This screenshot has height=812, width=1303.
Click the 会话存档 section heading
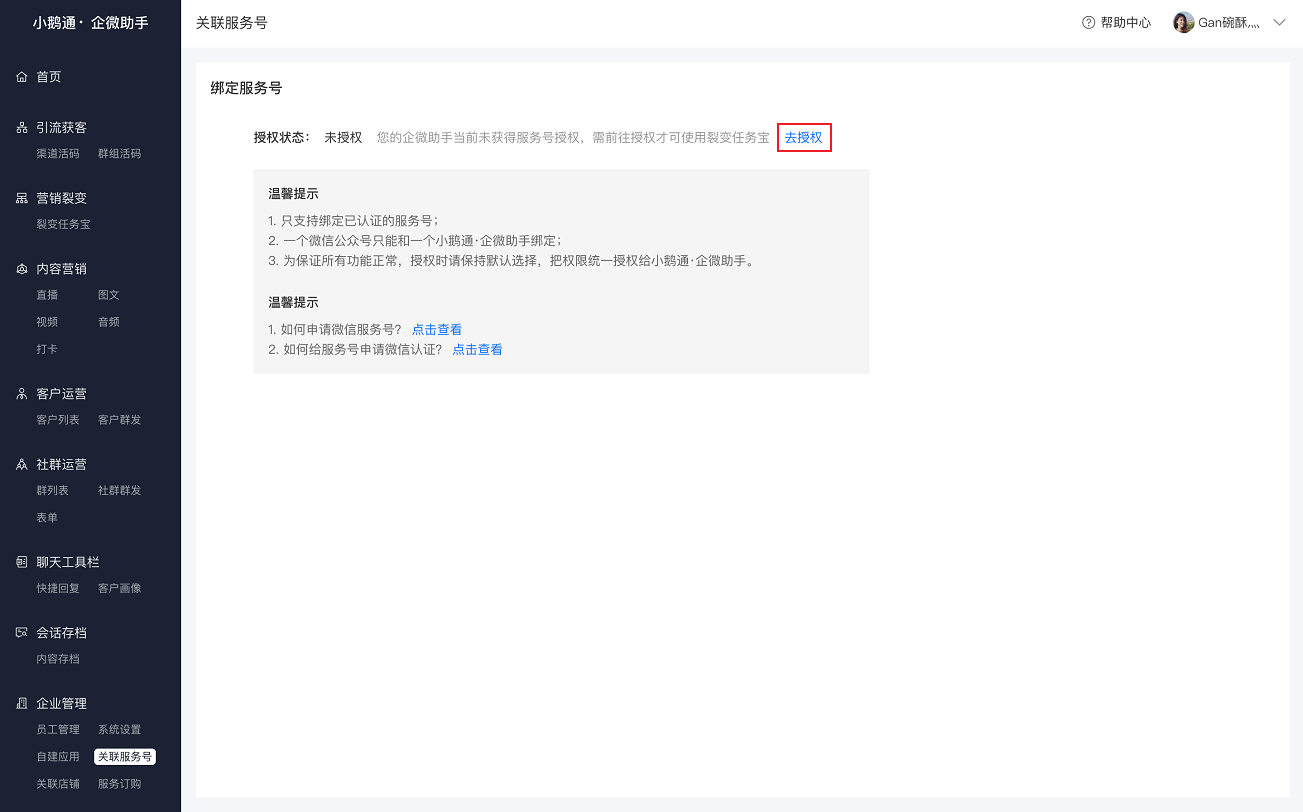tap(62, 633)
